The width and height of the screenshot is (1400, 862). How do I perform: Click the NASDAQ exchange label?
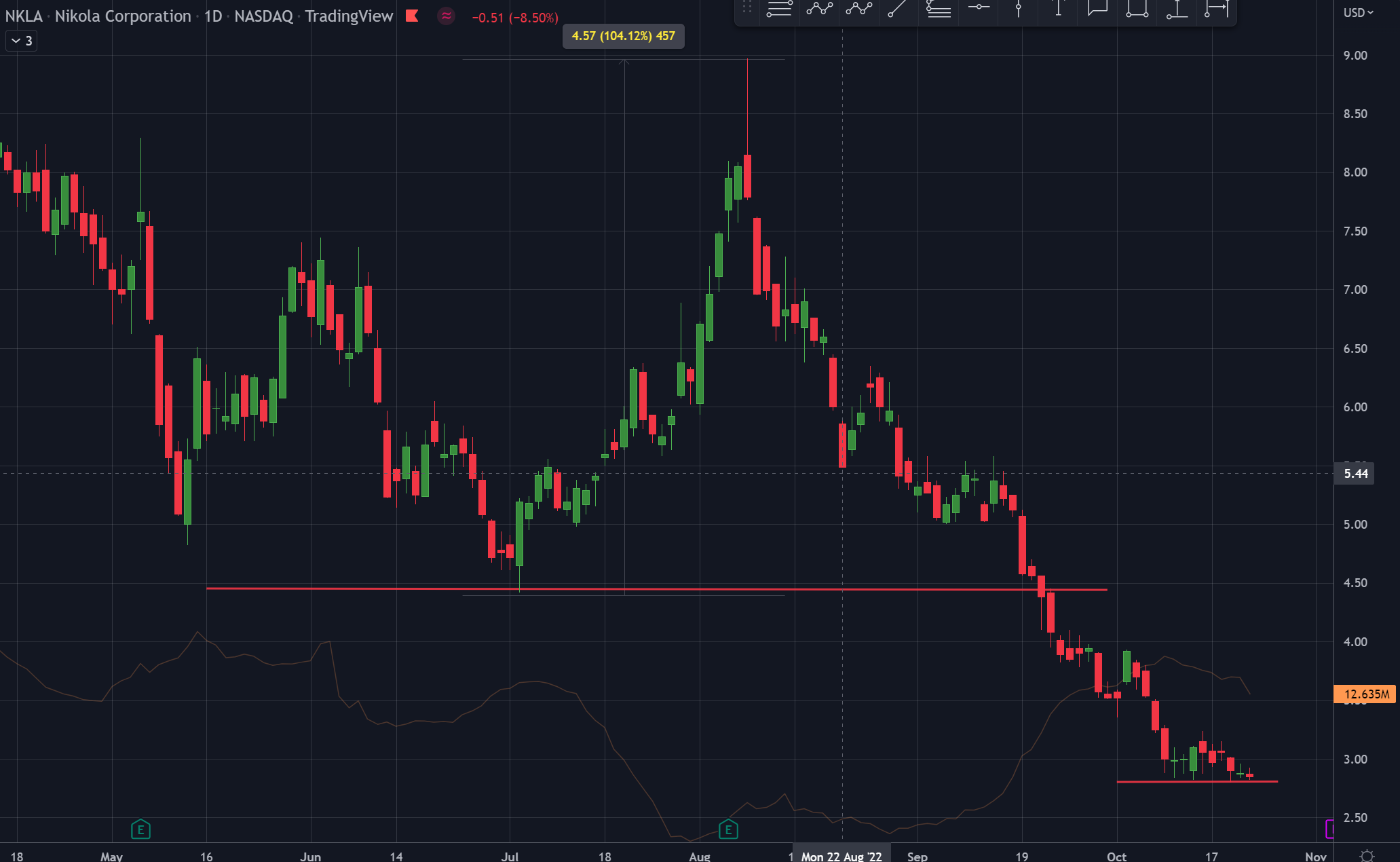click(x=263, y=16)
